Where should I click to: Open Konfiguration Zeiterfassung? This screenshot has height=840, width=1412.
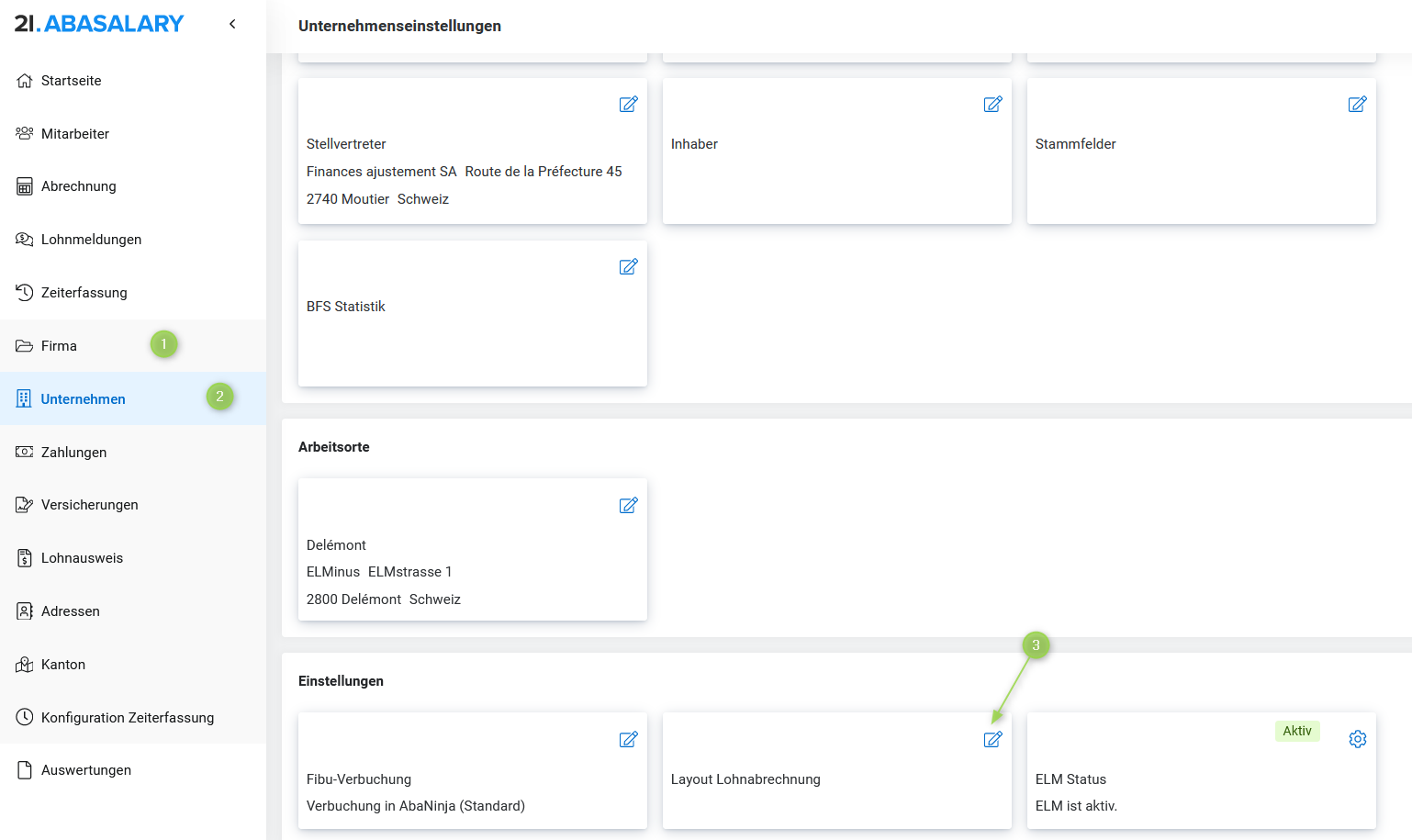point(127,718)
